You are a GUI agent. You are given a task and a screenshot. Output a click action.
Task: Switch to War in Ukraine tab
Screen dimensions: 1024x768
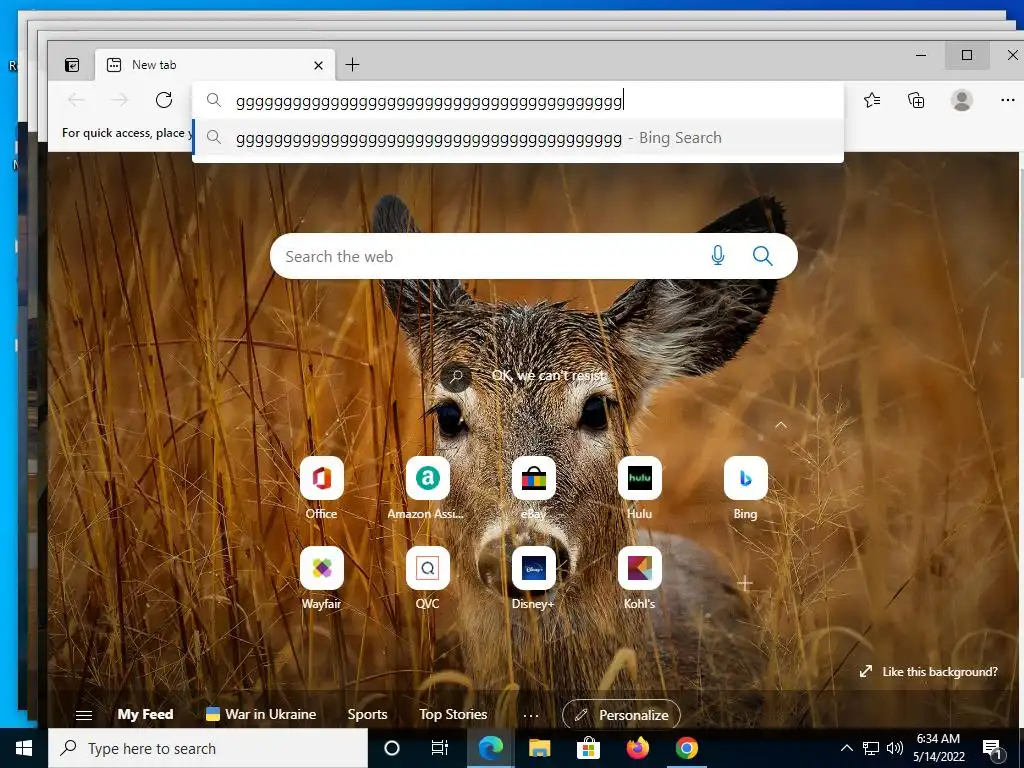tap(261, 714)
